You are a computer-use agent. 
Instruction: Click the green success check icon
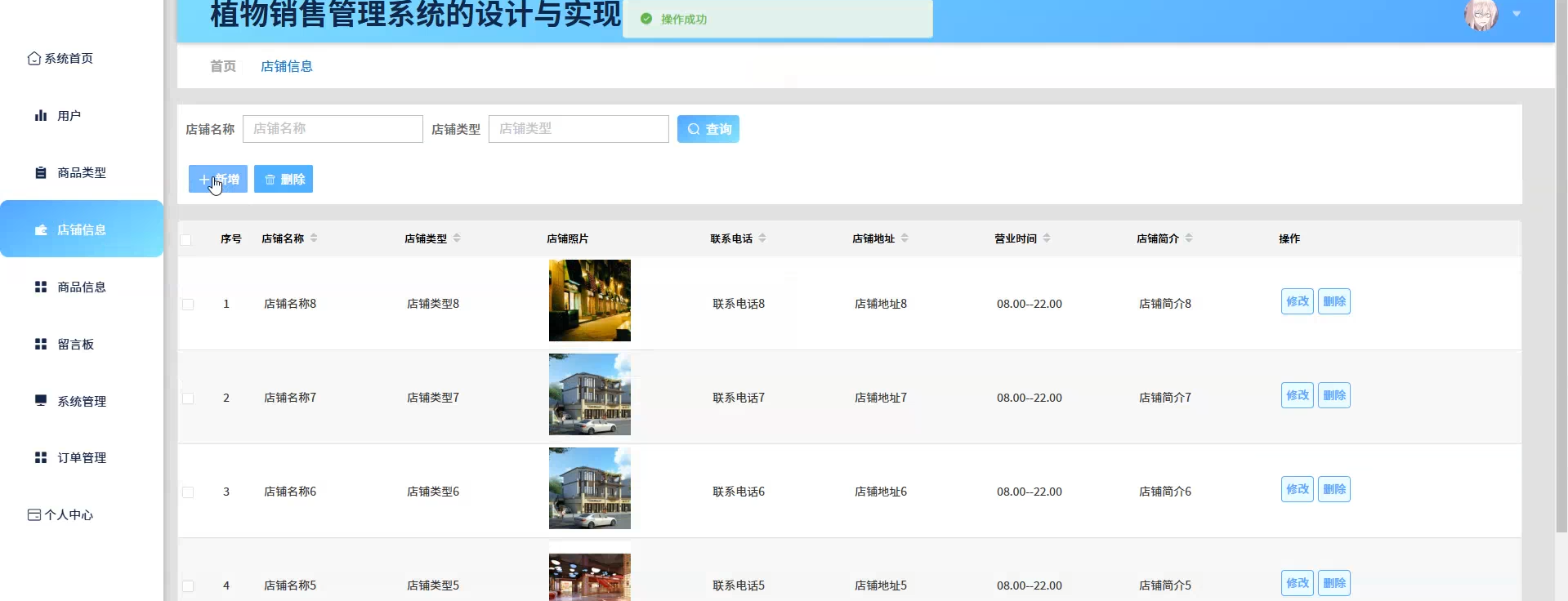[x=646, y=19]
